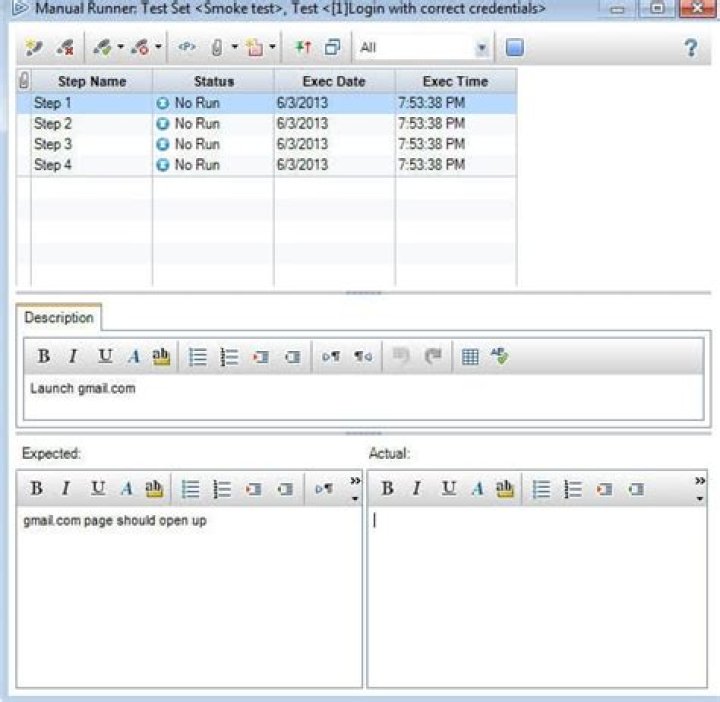720x702 pixels.
Task: Toggle Italic in the Expected editor
Action: click(x=66, y=489)
